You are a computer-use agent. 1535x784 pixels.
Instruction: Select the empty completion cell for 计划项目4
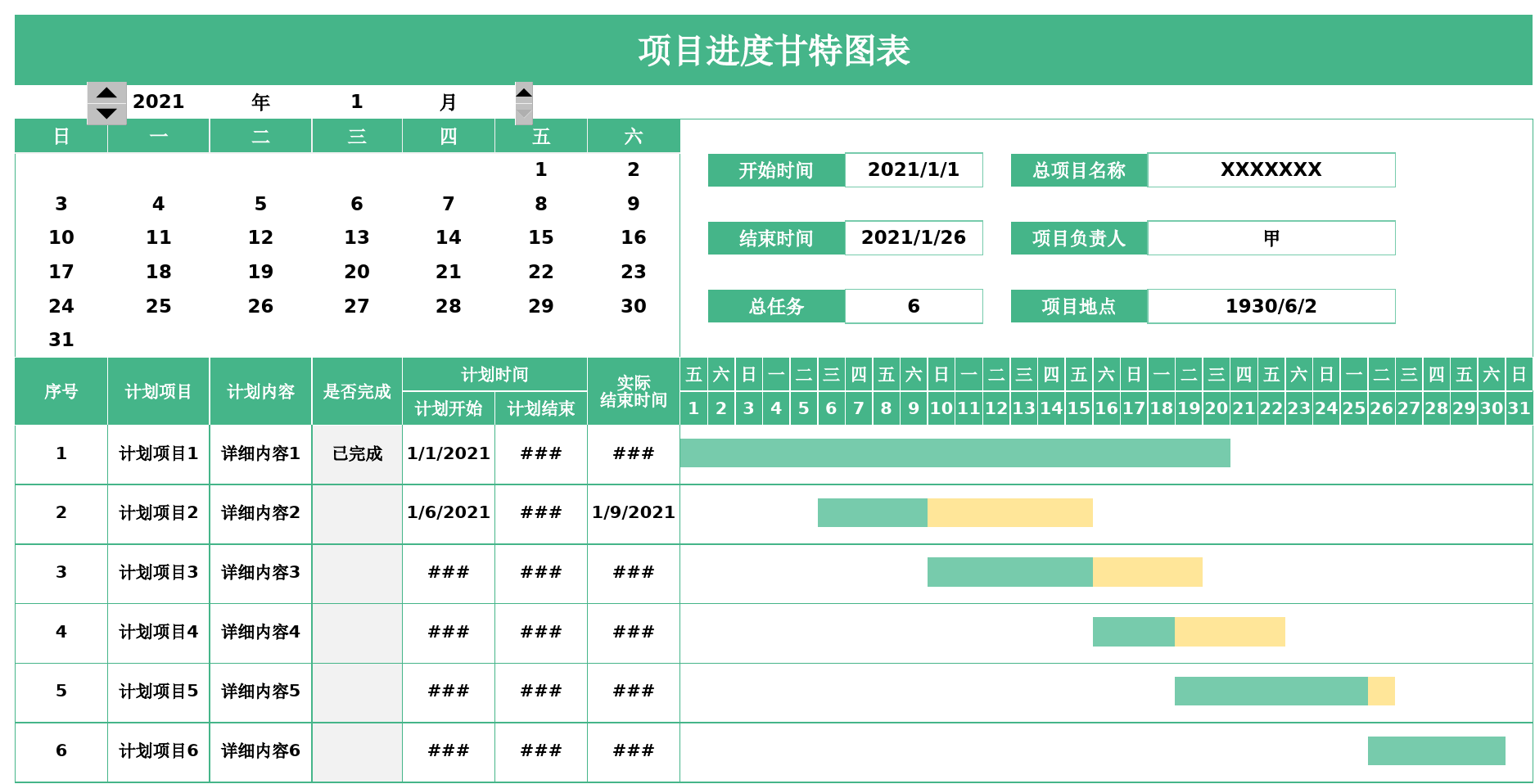tap(357, 632)
